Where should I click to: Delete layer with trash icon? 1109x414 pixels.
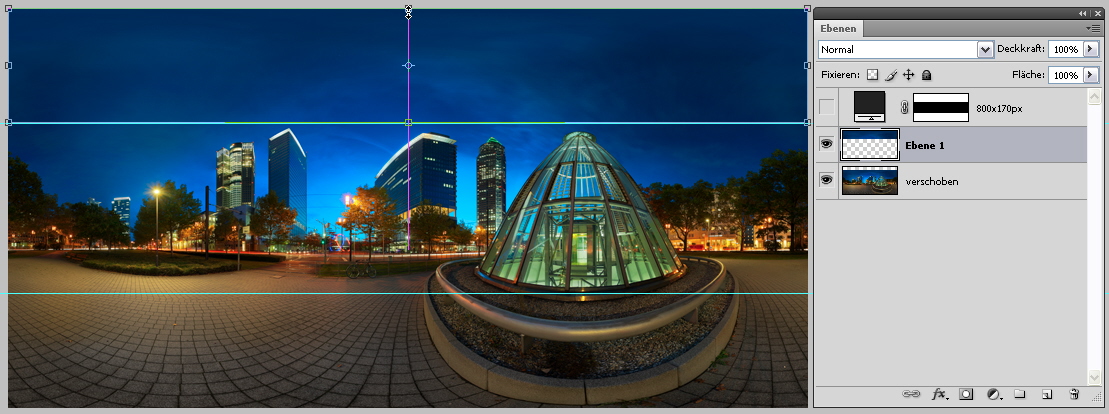[1074, 395]
